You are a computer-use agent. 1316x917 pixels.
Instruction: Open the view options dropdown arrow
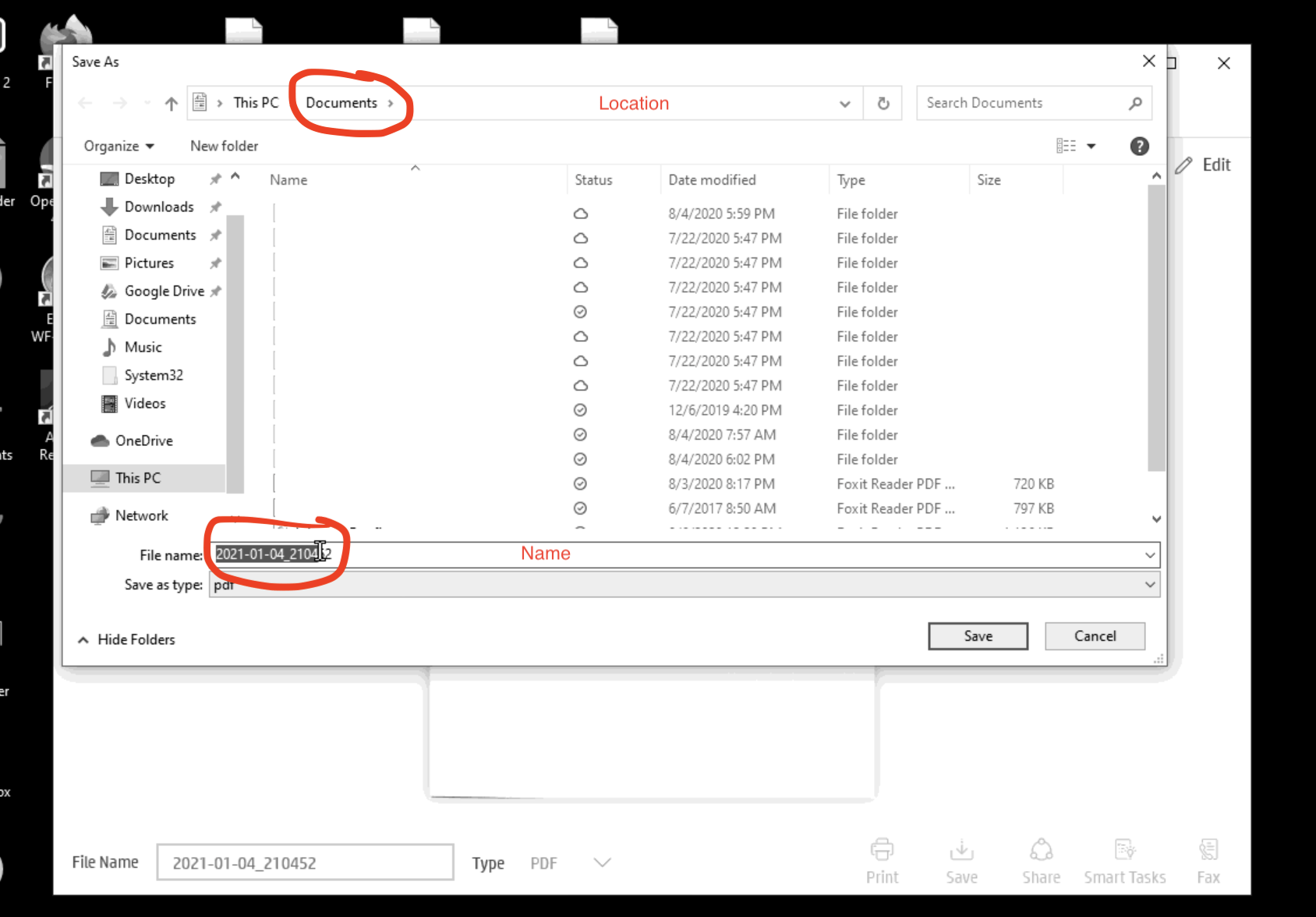coord(1091,147)
